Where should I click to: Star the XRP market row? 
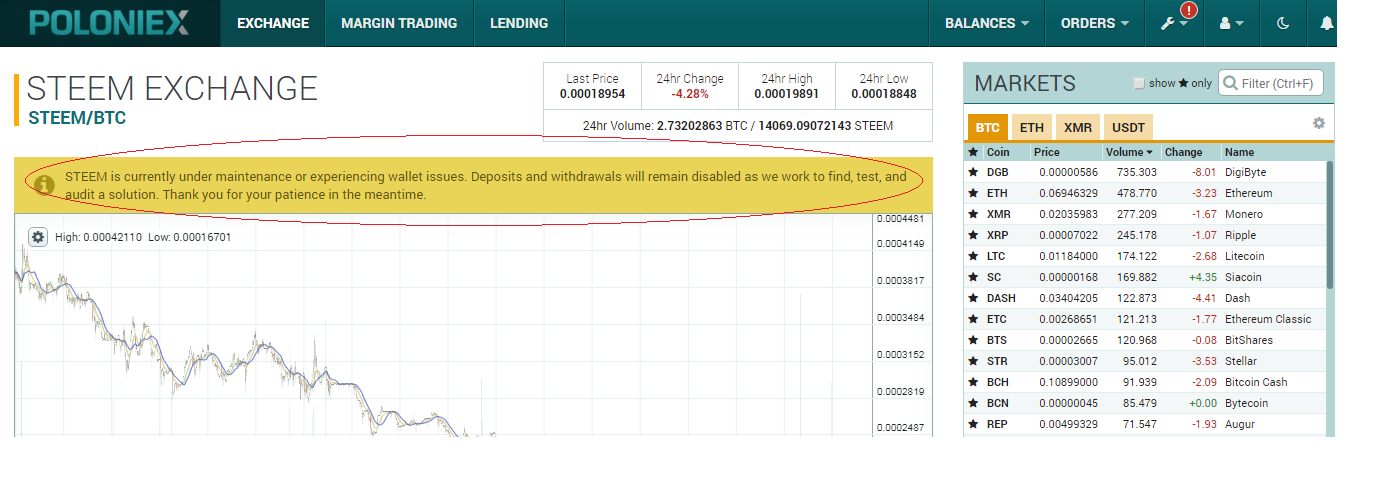pos(973,235)
